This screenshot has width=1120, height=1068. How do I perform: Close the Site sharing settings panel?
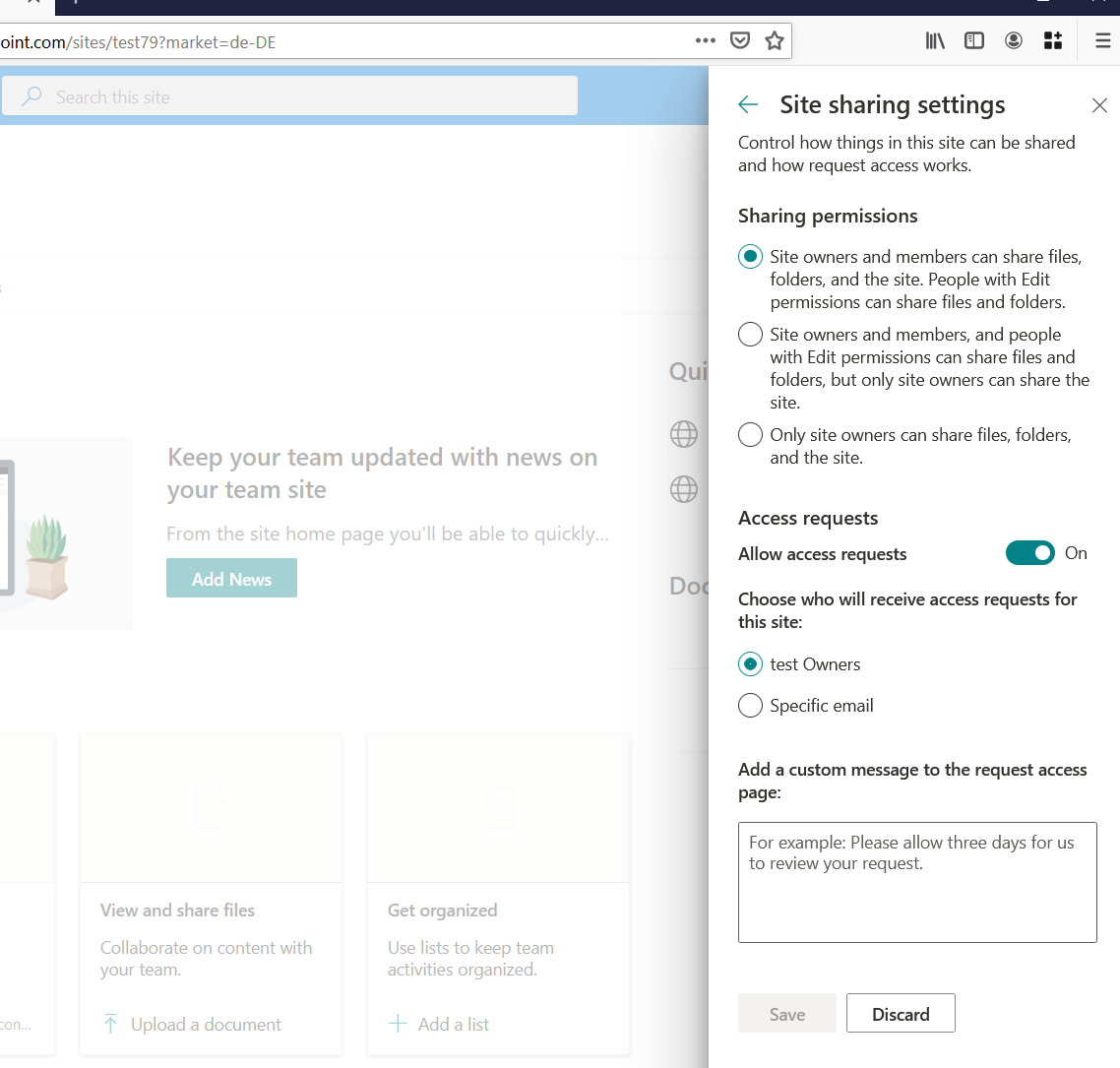pos(1099,104)
